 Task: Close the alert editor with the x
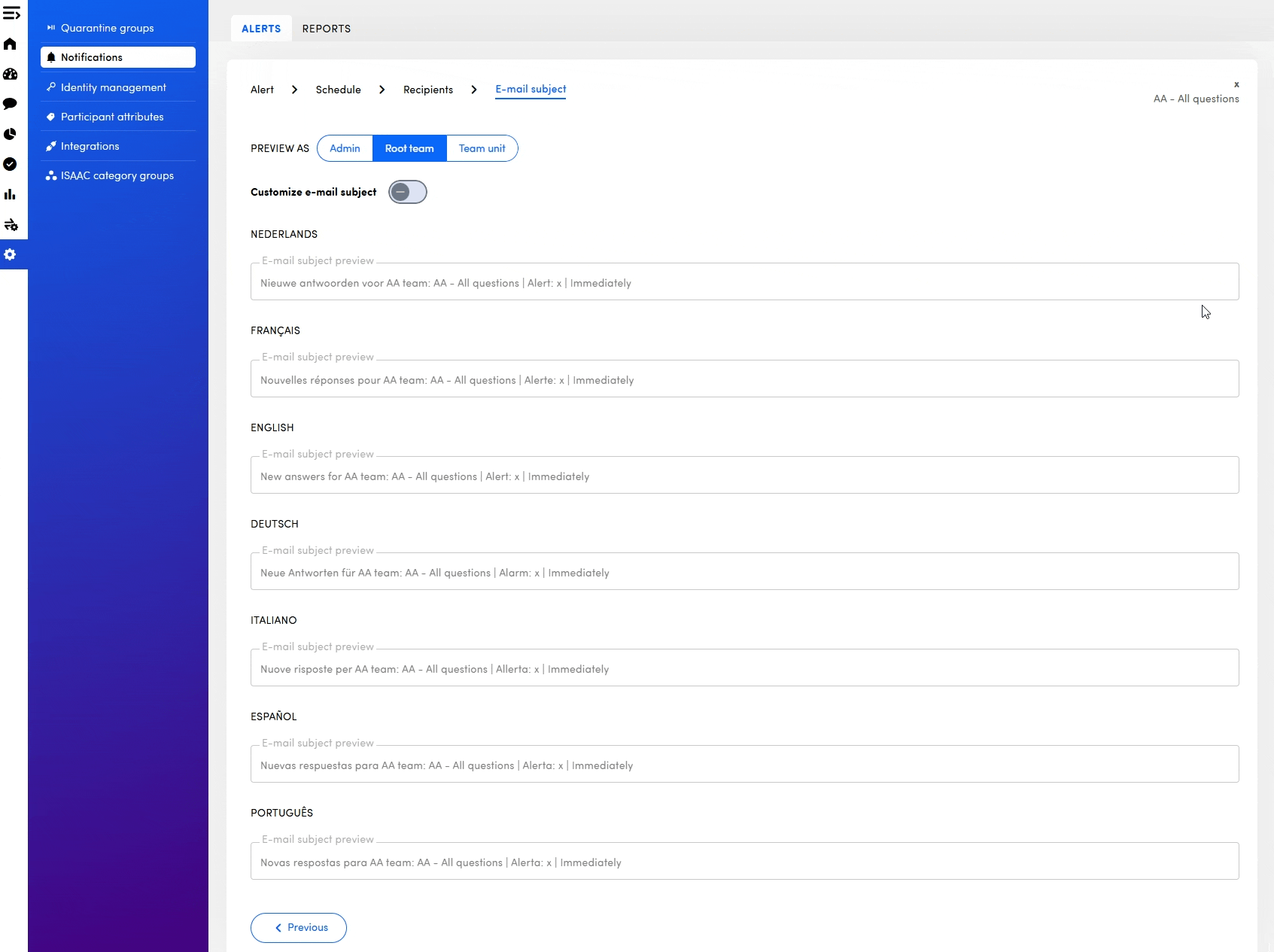click(x=1236, y=84)
